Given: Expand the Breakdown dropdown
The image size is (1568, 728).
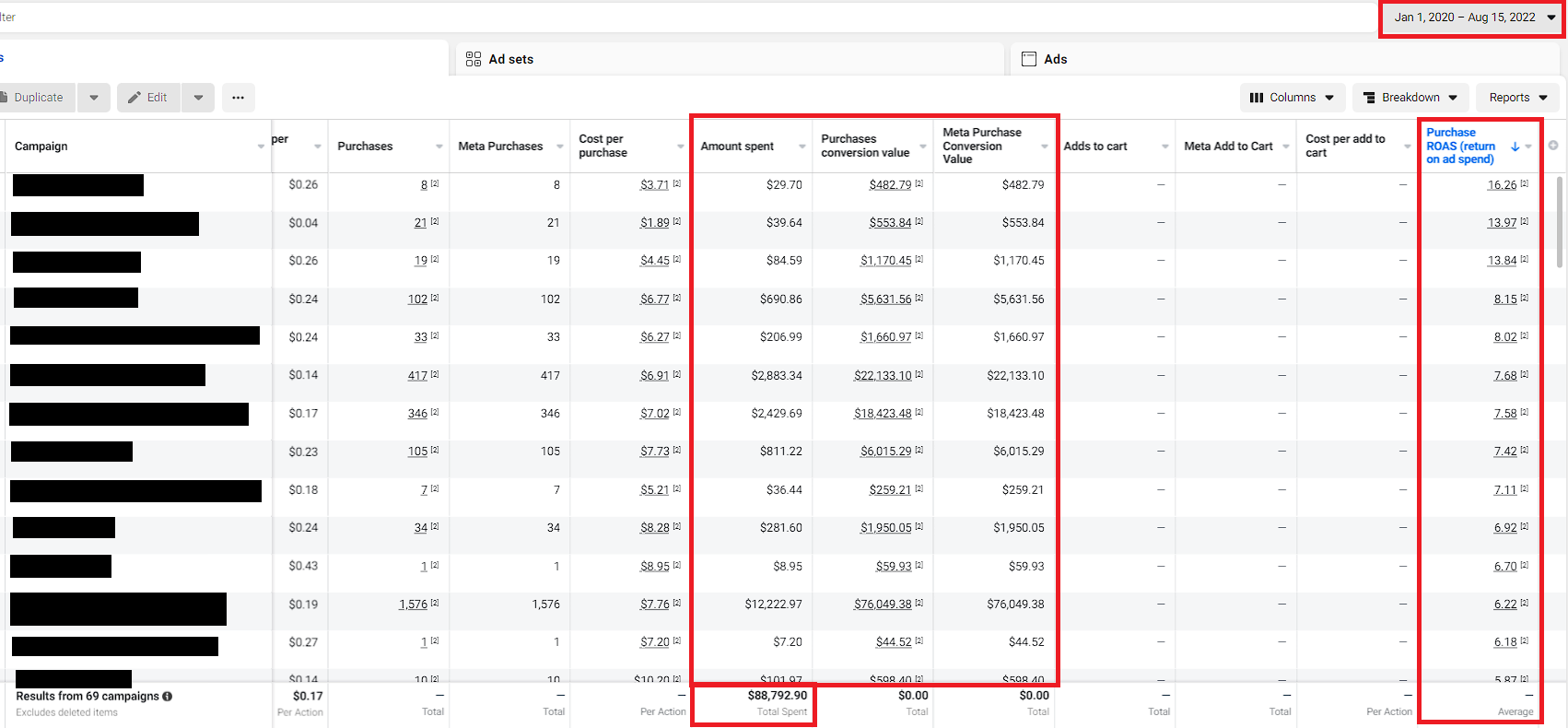Looking at the screenshot, I should click(x=1410, y=98).
